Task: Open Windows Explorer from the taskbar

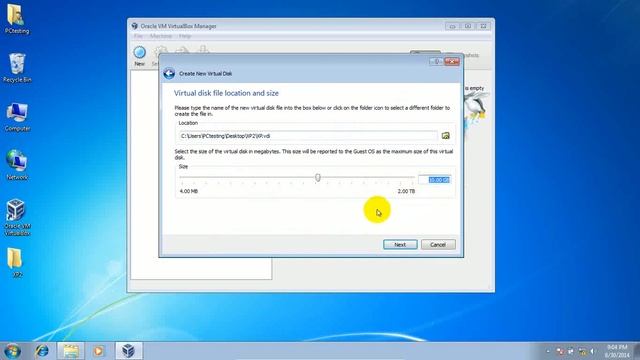Action: (x=71, y=351)
